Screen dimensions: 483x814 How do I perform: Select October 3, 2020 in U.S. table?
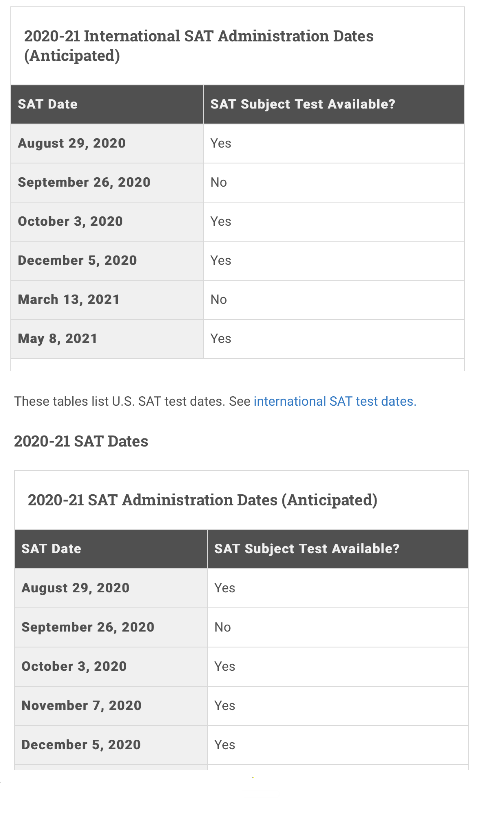[74, 666]
